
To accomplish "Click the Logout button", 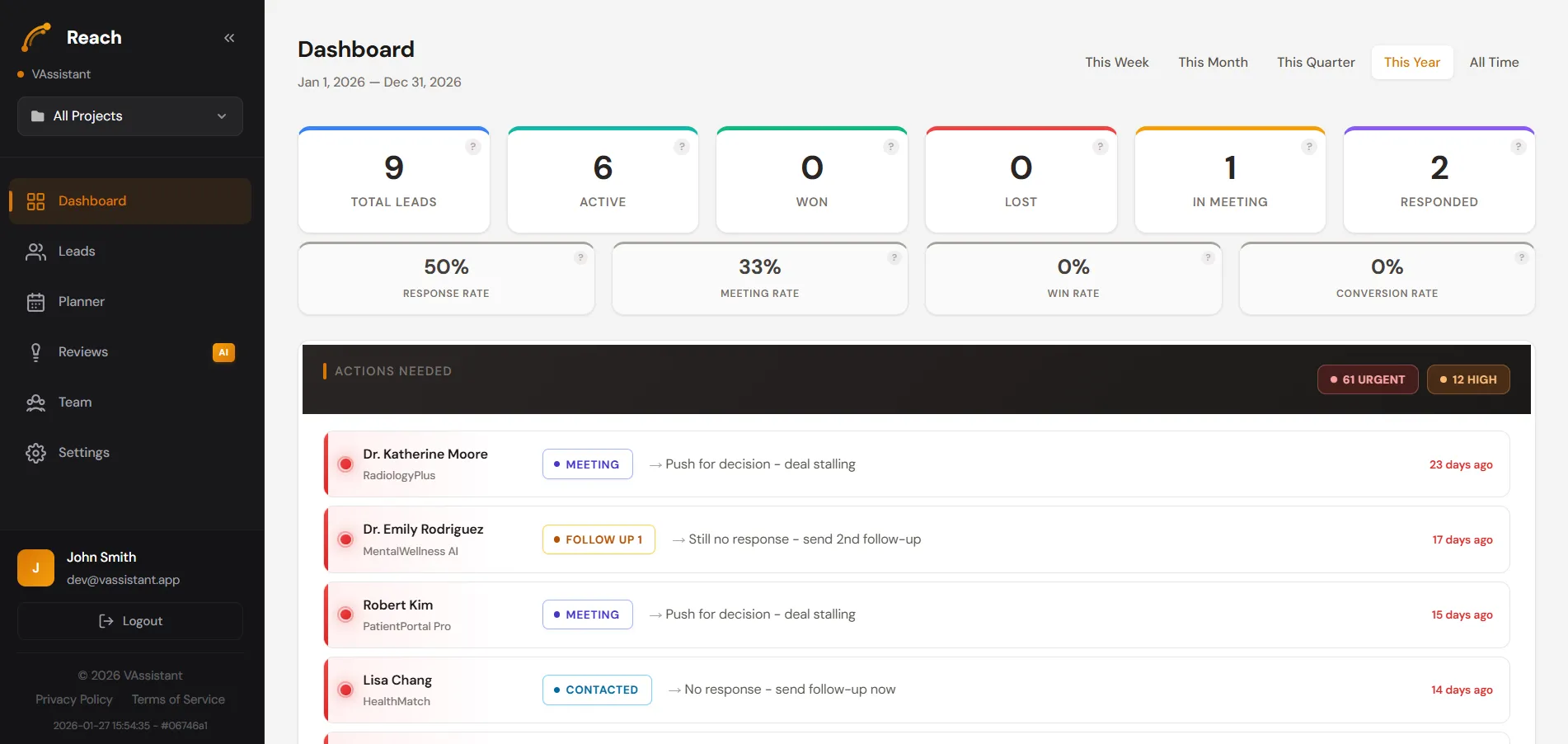I will 129,620.
